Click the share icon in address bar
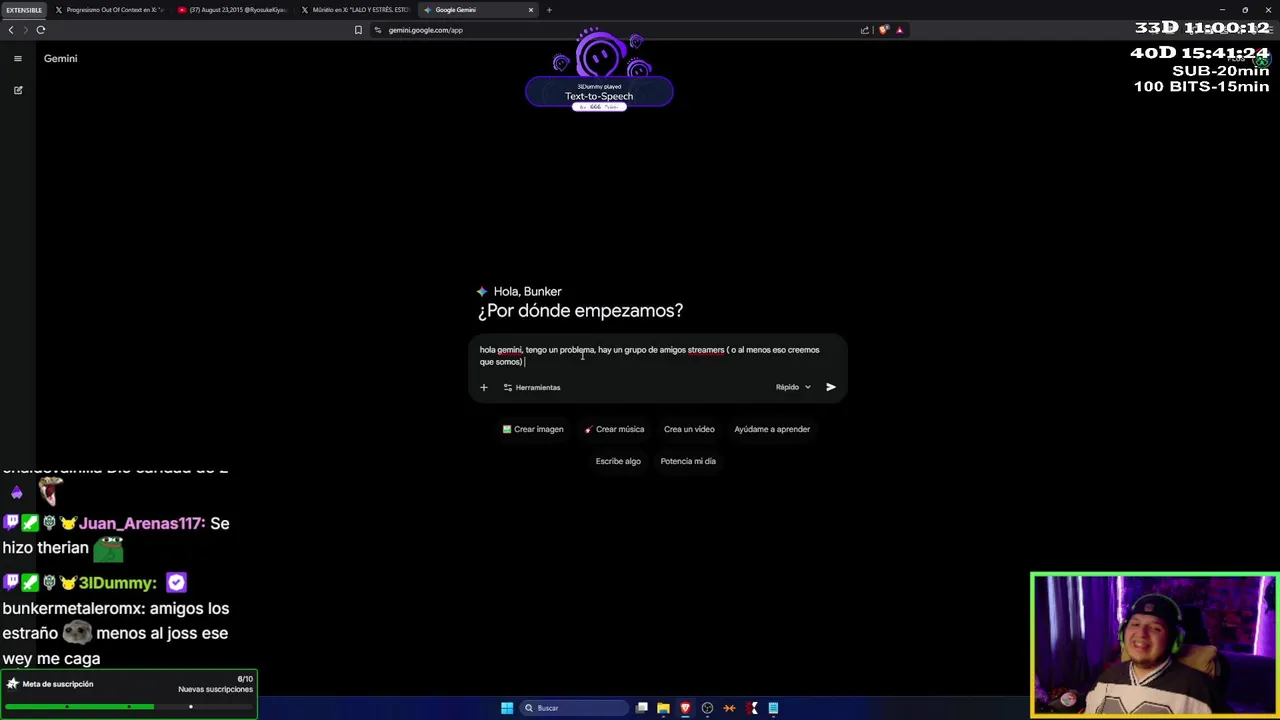Image resolution: width=1280 pixels, height=720 pixels. (x=865, y=30)
